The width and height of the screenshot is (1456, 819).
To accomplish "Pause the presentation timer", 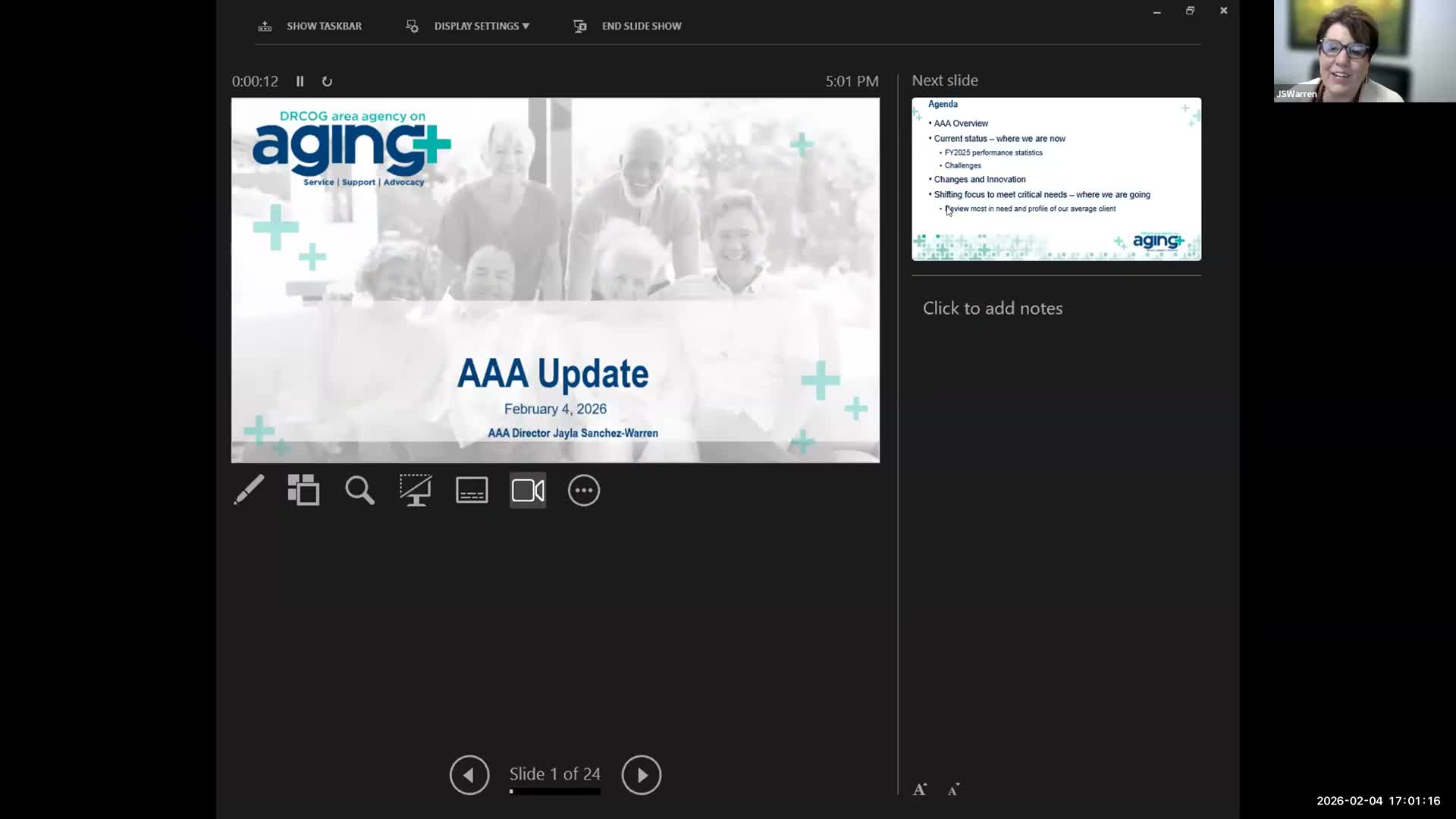I will (x=300, y=81).
